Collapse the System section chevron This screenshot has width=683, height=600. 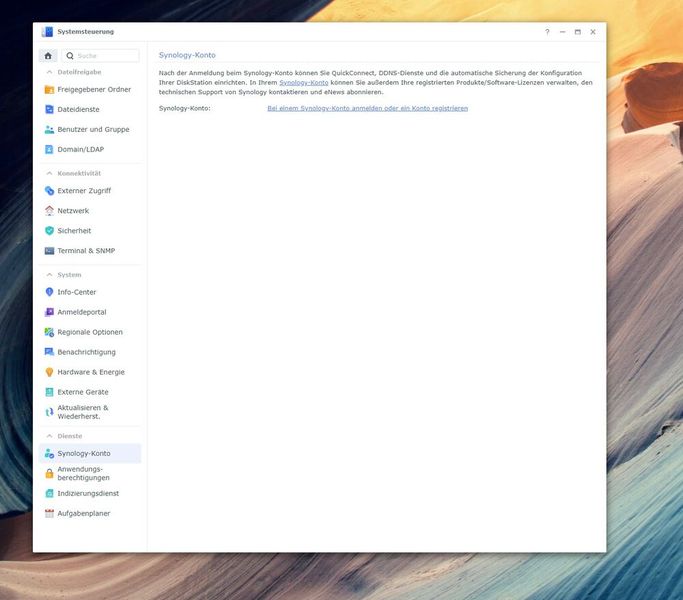(49, 275)
